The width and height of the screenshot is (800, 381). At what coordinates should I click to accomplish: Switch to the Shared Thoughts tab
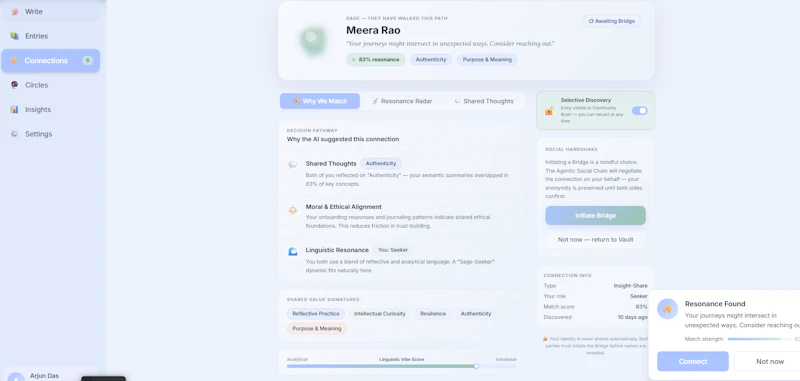(x=484, y=101)
